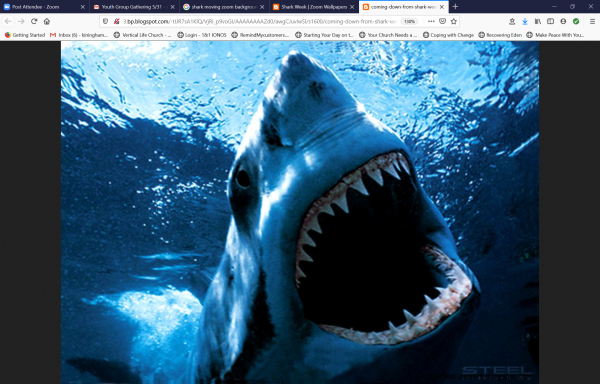This screenshot has width=600, height=384.
Task: Reset the 110% zoom level badge
Action: [x=410, y=21]
